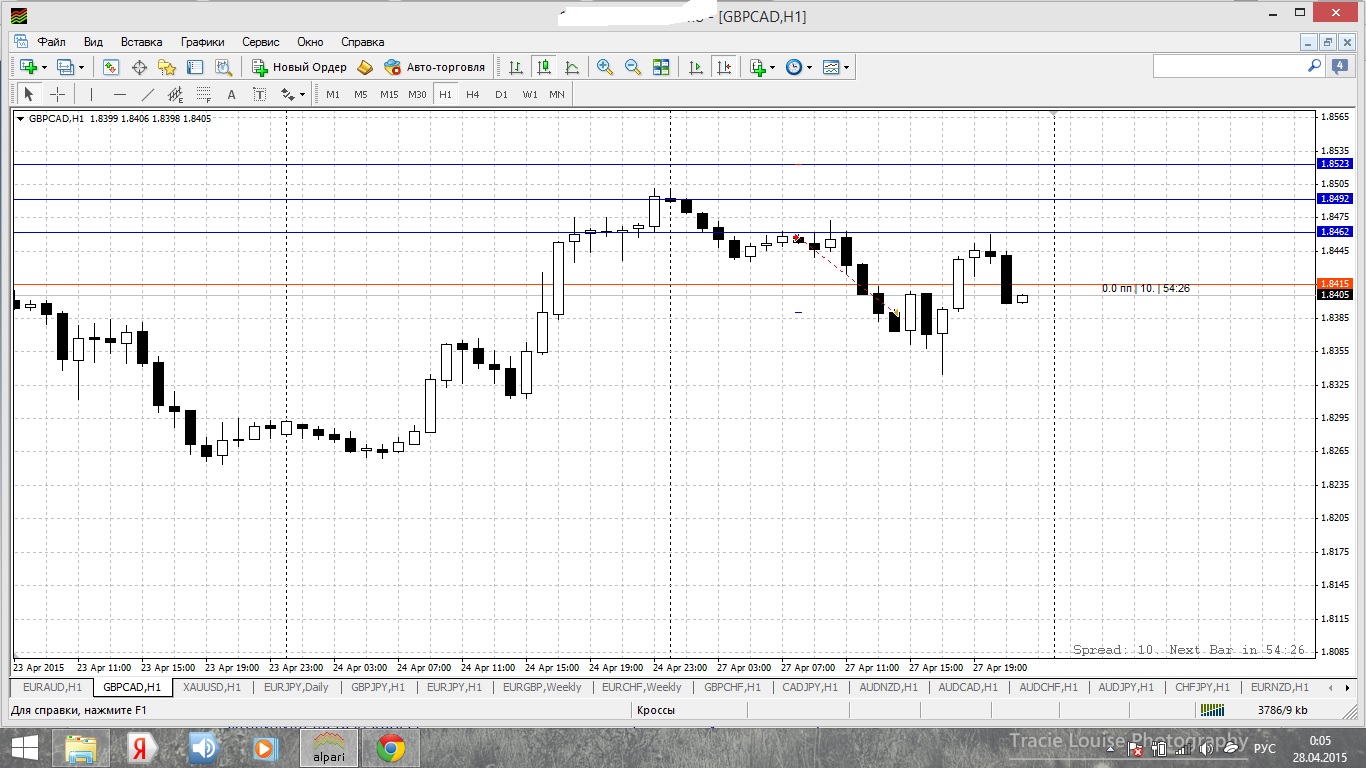Select the trendline drawing tool
1366x768 pixels.
coord(148,94)
